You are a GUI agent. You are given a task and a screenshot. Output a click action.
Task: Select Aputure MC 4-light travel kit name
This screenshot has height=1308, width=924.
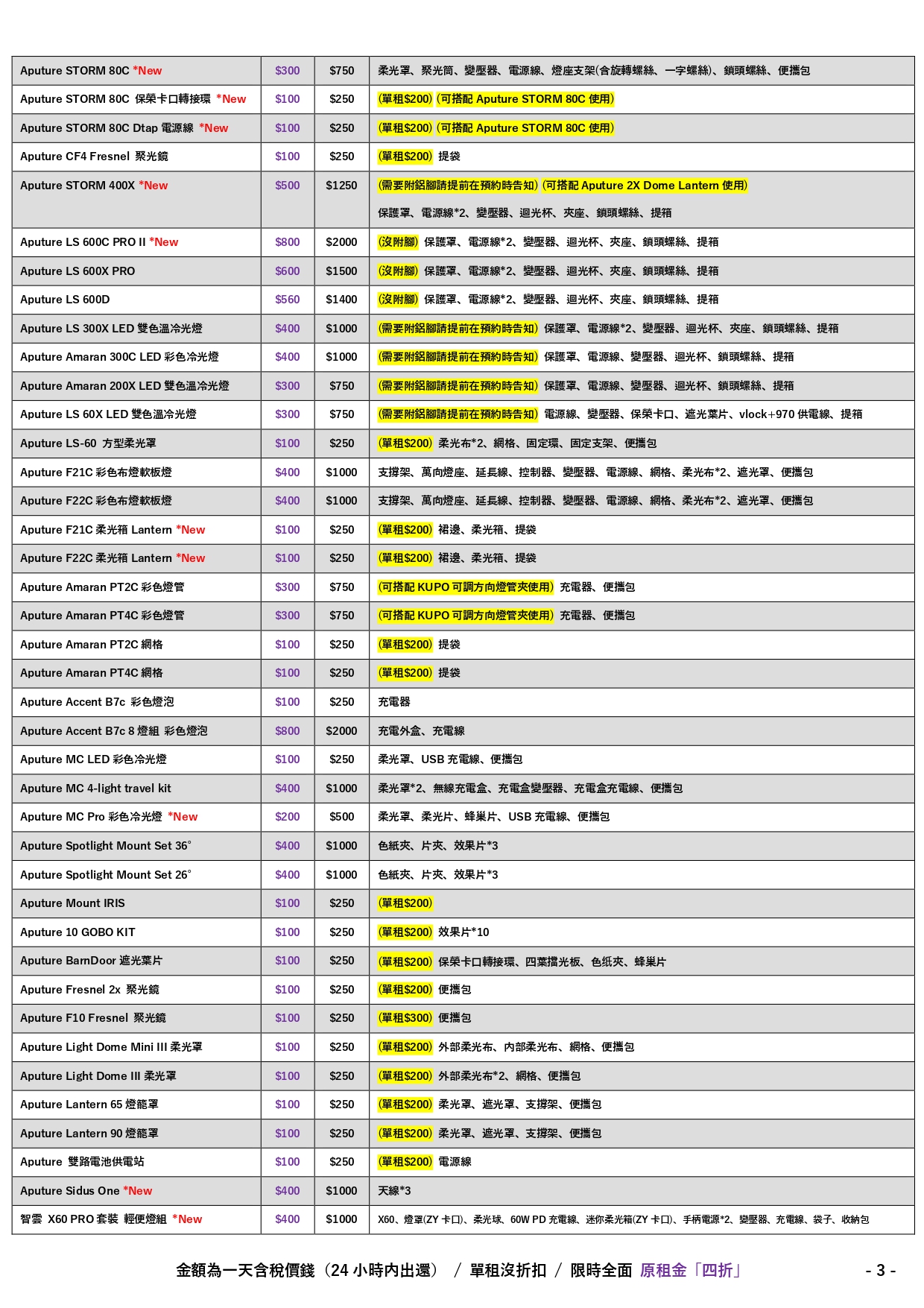(x=95, y=789)
